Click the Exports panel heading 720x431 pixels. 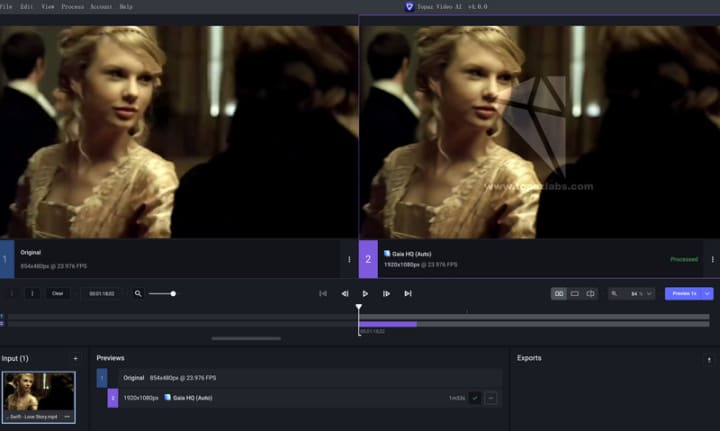[529, 358]
